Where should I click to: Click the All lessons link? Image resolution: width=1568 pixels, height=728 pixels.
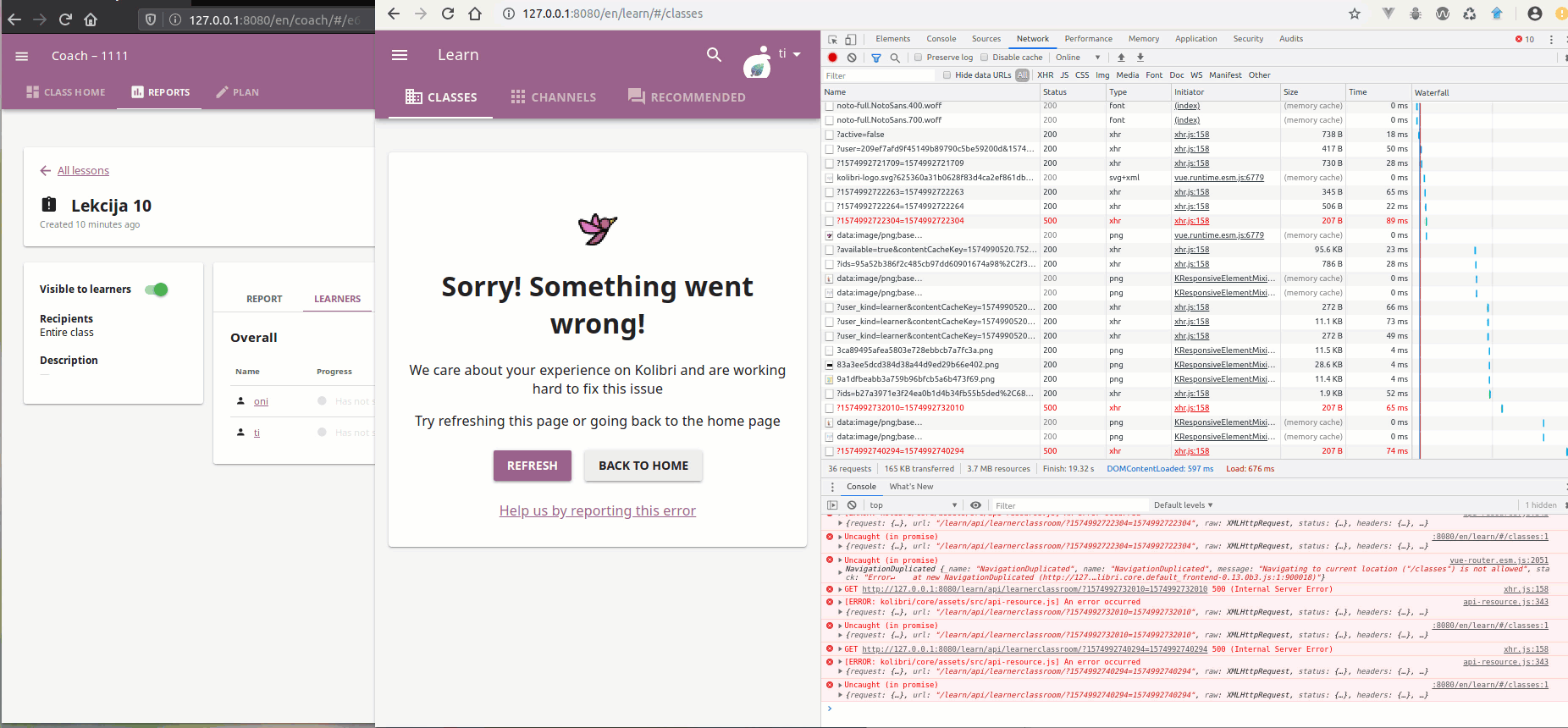pyautogui.click(x=83, y=170)
